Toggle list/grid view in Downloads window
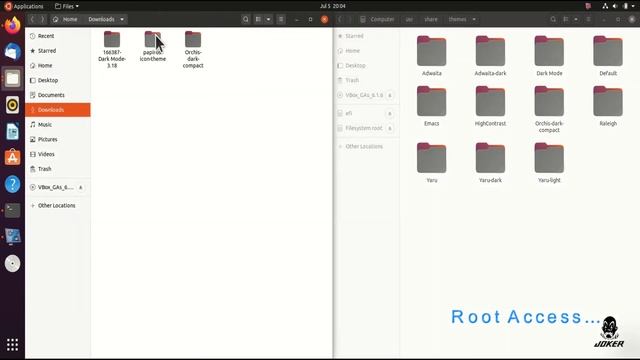Screen dimensions: 640x360 pyautogui.click(x=258, y=19)
